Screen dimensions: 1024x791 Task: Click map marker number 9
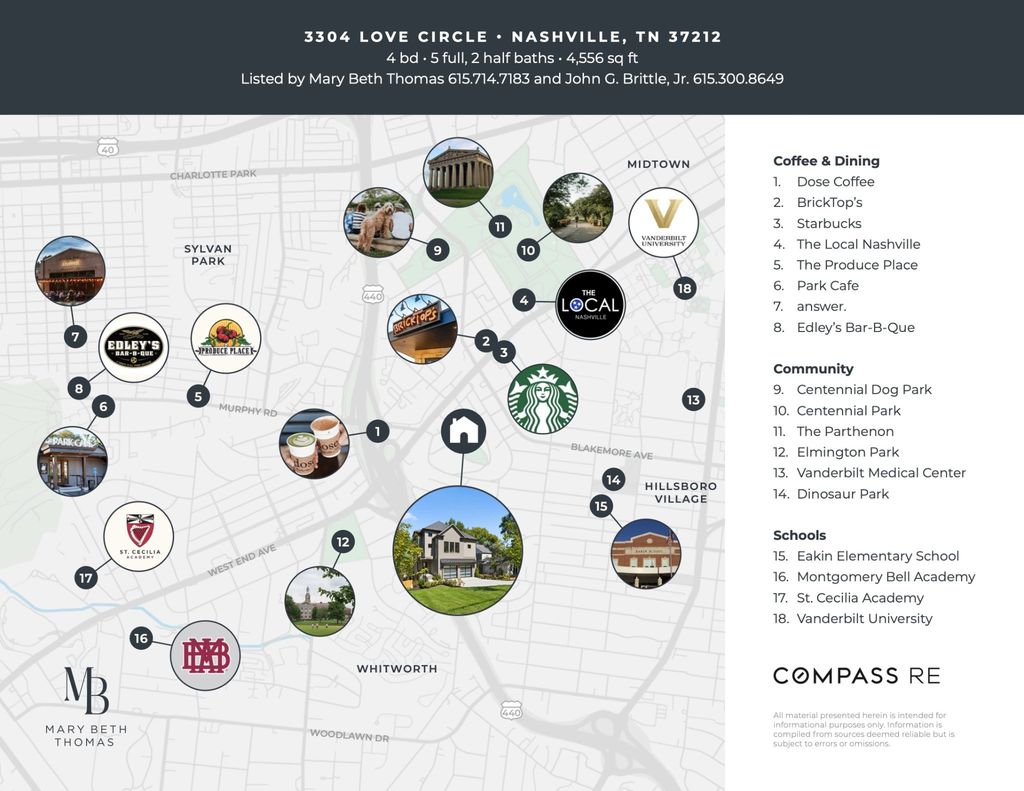pyautogui.click(x=438, y=250)
